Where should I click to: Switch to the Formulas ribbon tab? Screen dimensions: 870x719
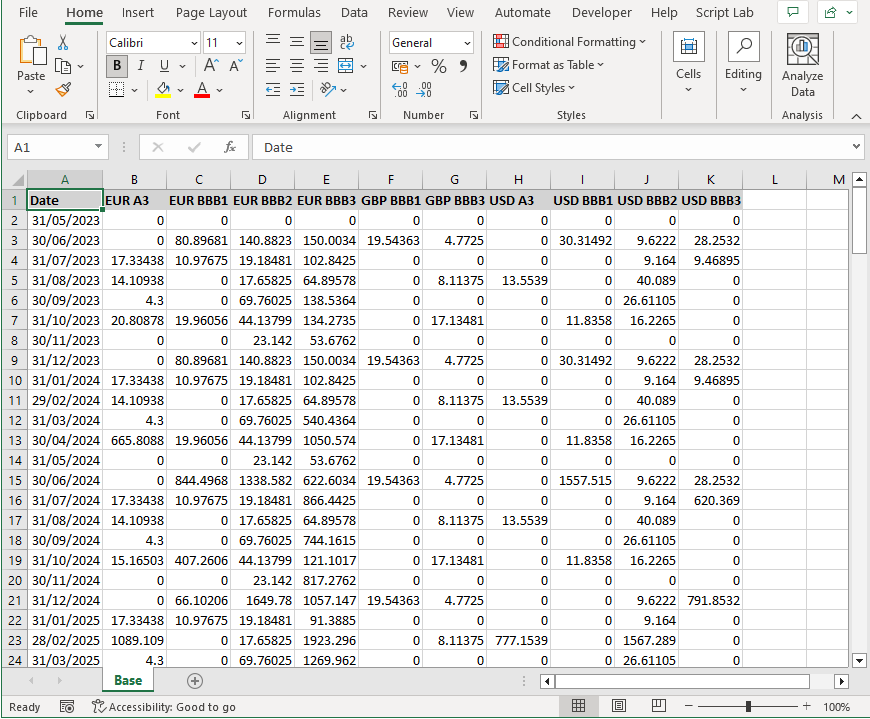(x=294, y=13)
